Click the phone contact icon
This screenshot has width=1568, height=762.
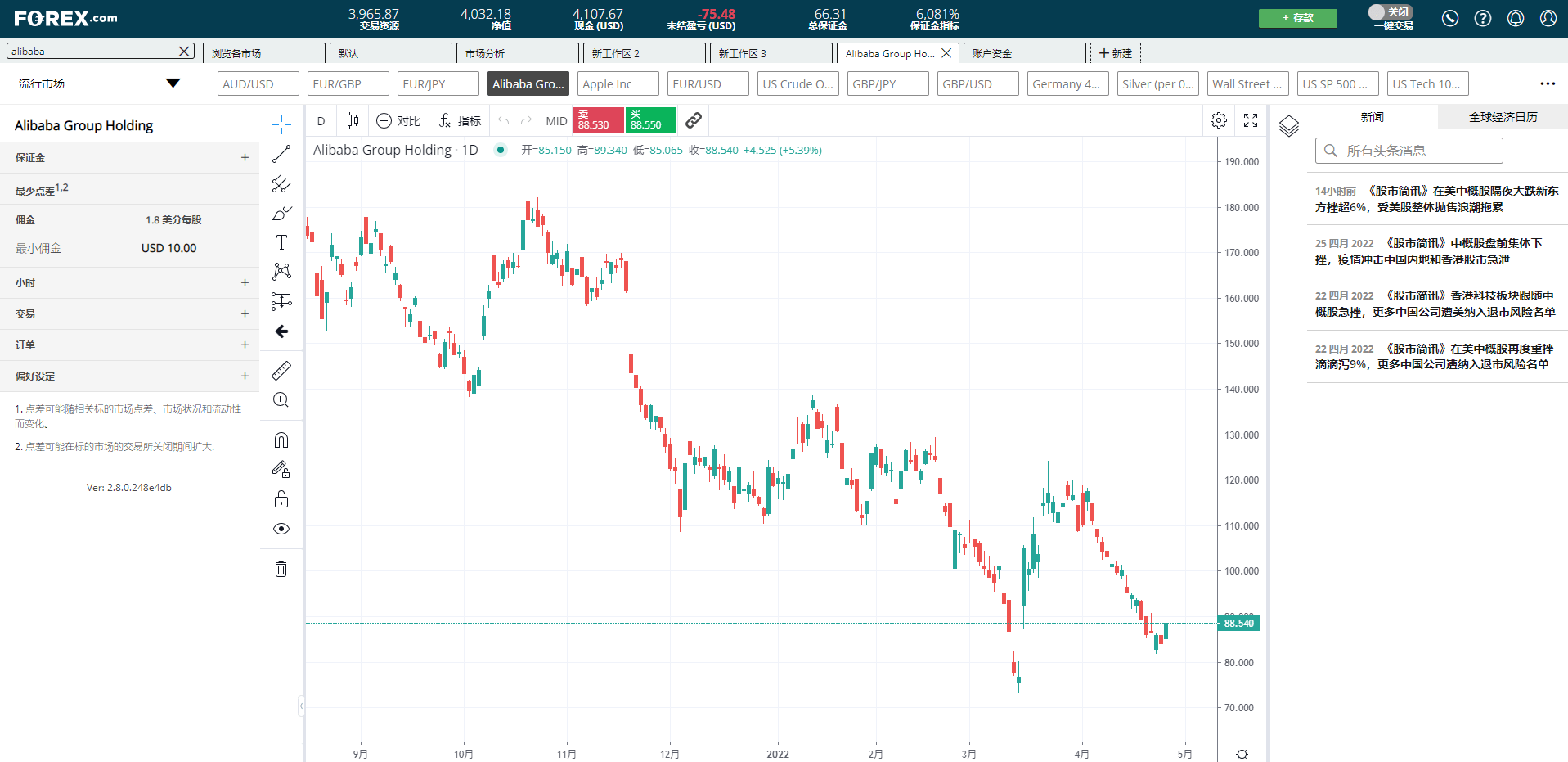1450,18
